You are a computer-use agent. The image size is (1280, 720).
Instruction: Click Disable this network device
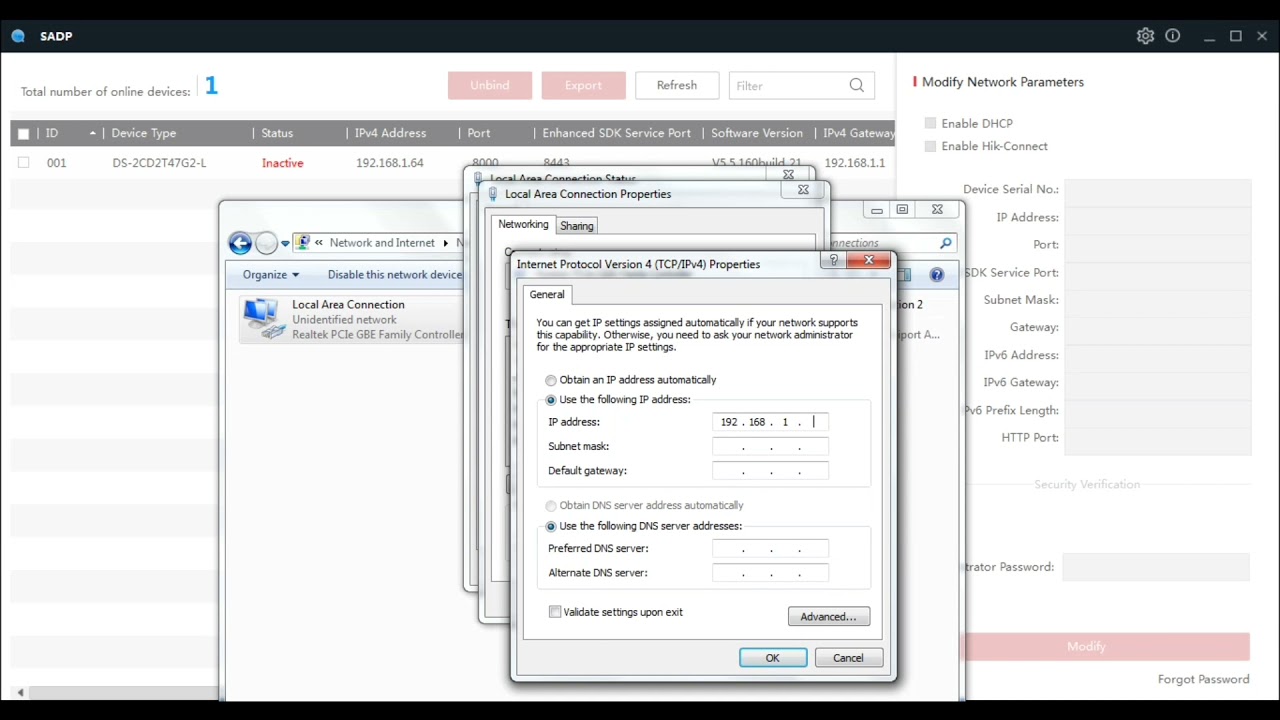point(395,275)
